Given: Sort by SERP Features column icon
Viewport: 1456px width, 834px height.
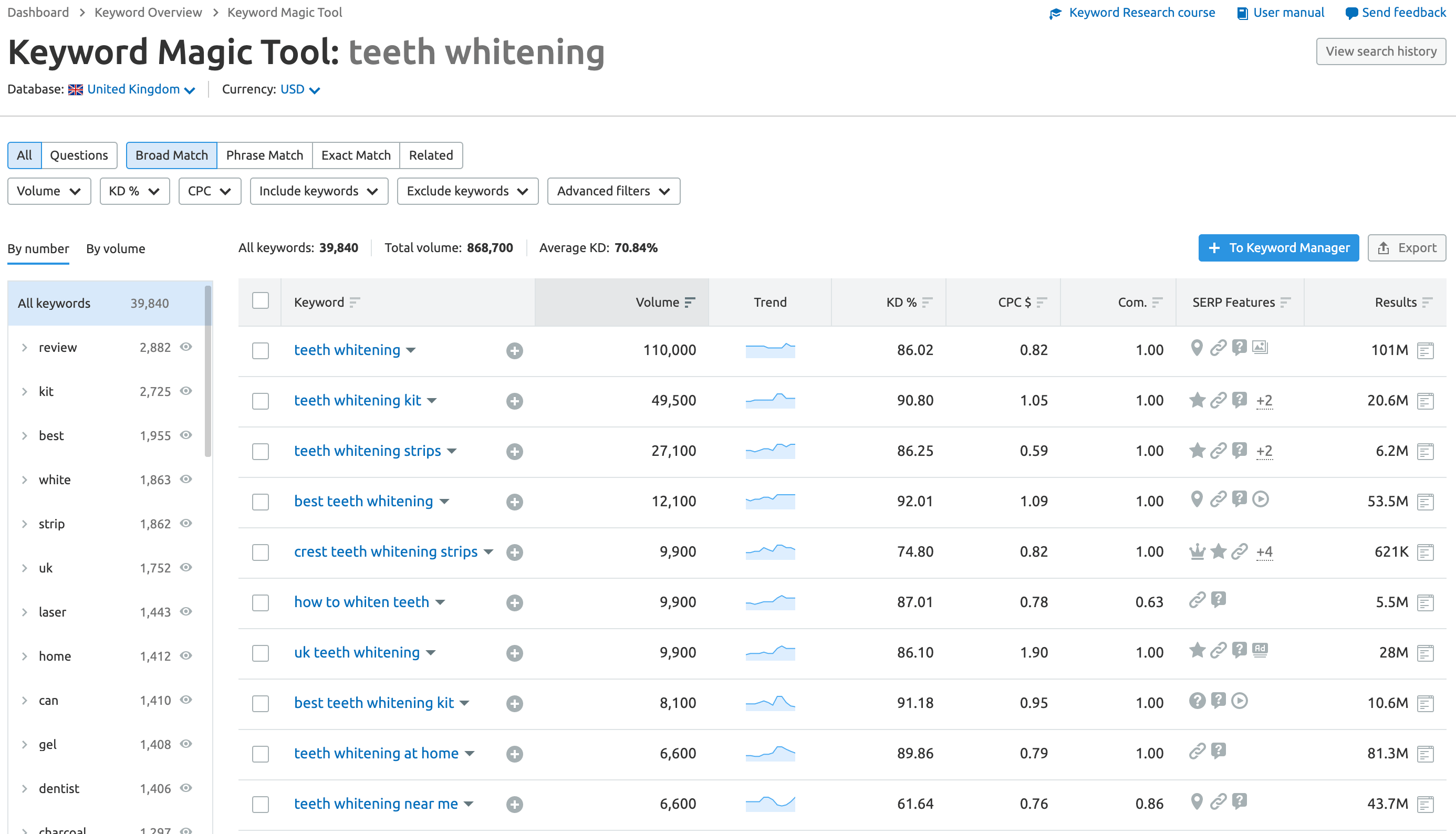Looking at the screenshot, I should click(1285, 302).
